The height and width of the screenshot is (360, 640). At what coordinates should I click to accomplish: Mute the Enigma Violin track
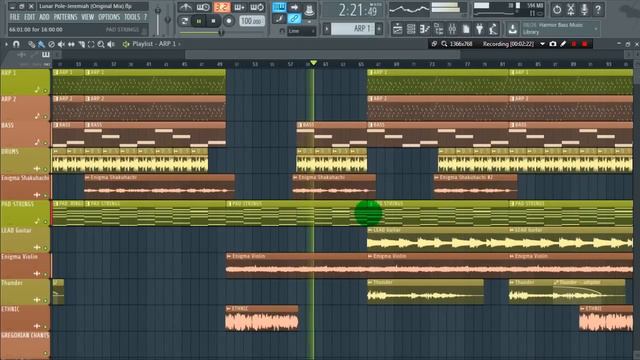coord(45,274)
